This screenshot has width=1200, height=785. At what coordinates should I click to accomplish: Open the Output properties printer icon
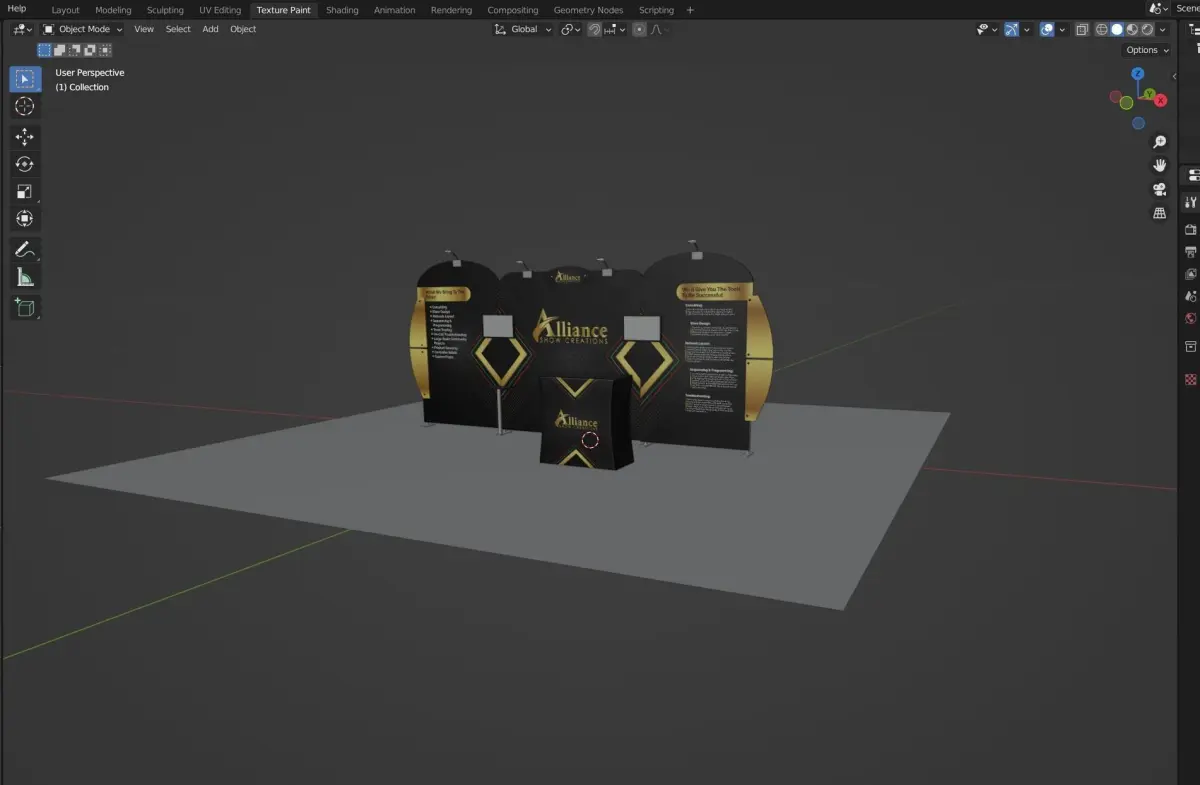click(x=1191, y=252)
